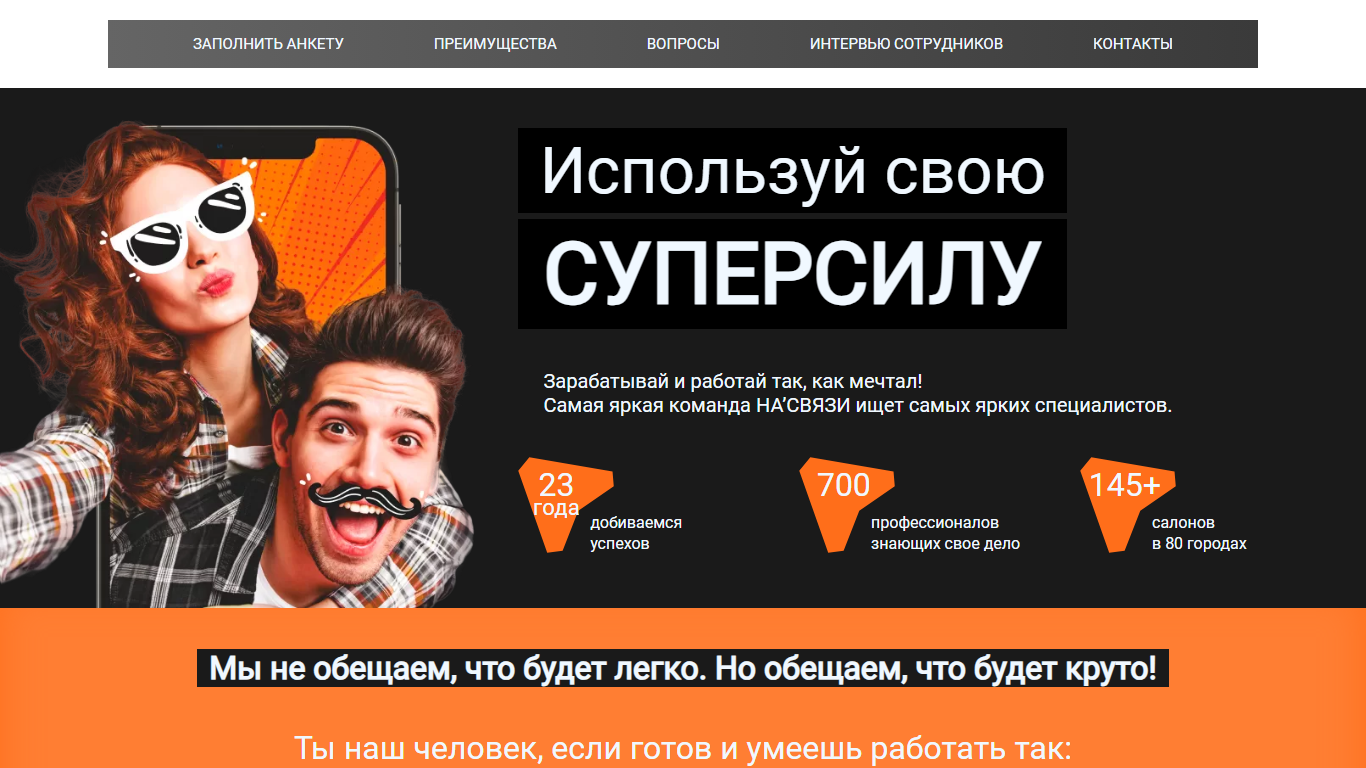This screenshot has height=768, width=1366.
Task: Click the text 'Зарабатывай и работай так, как мечтал!'
Action: [x=733, y=381]
